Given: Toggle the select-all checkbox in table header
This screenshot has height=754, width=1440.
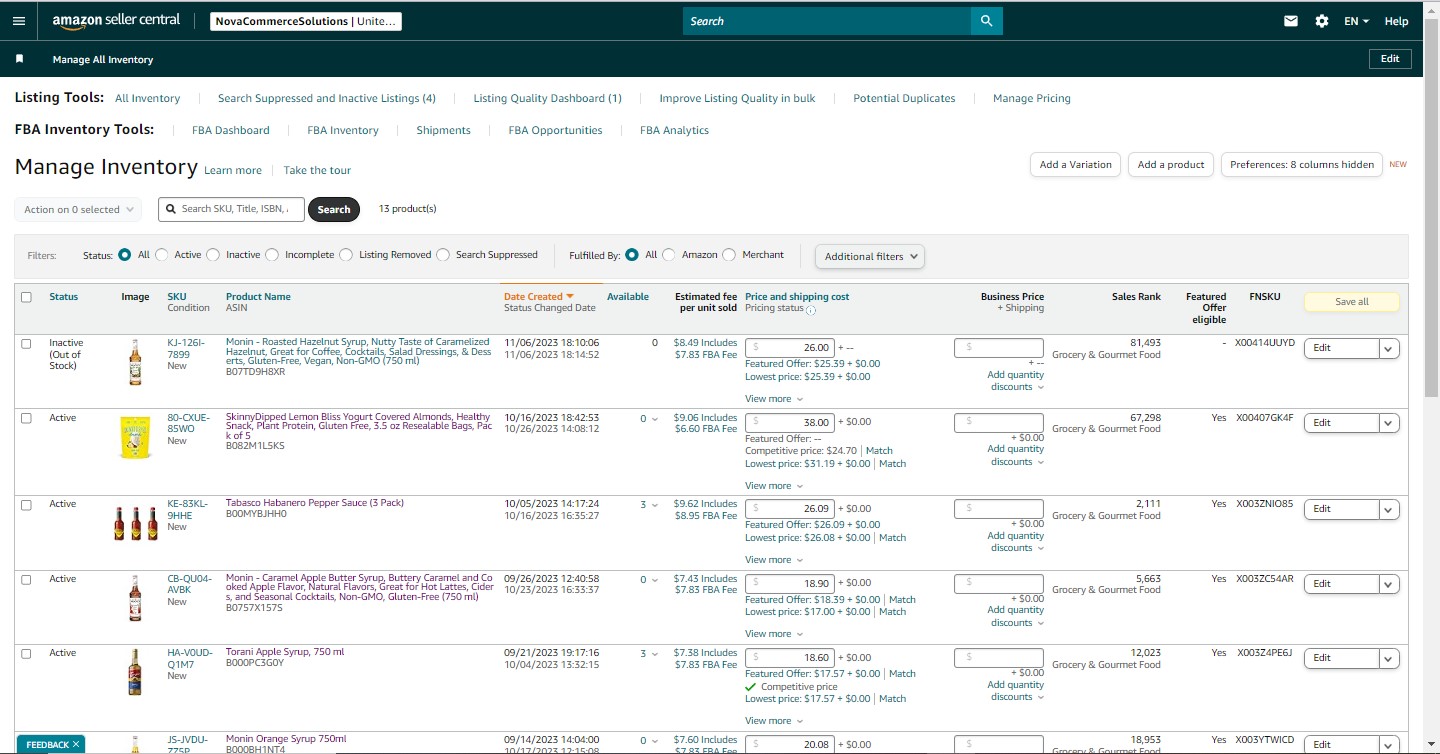Looking at the screenshot, I should coord(26,297).
